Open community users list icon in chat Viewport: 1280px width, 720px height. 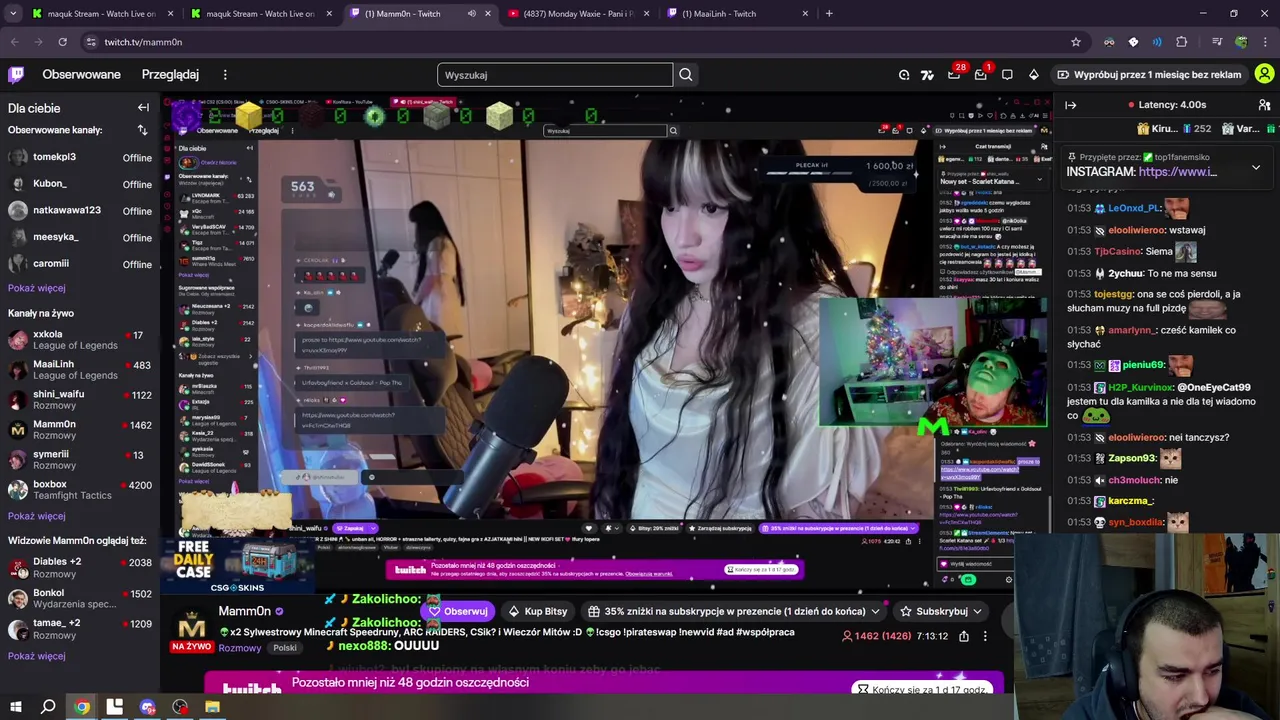(x=1264, y=105)
